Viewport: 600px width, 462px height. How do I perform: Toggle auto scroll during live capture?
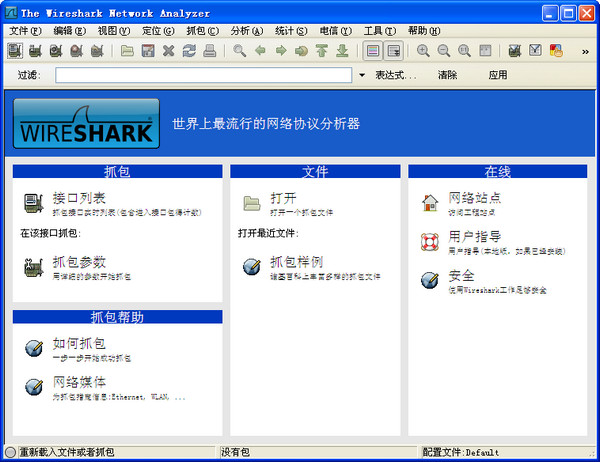tap(393, 51)
